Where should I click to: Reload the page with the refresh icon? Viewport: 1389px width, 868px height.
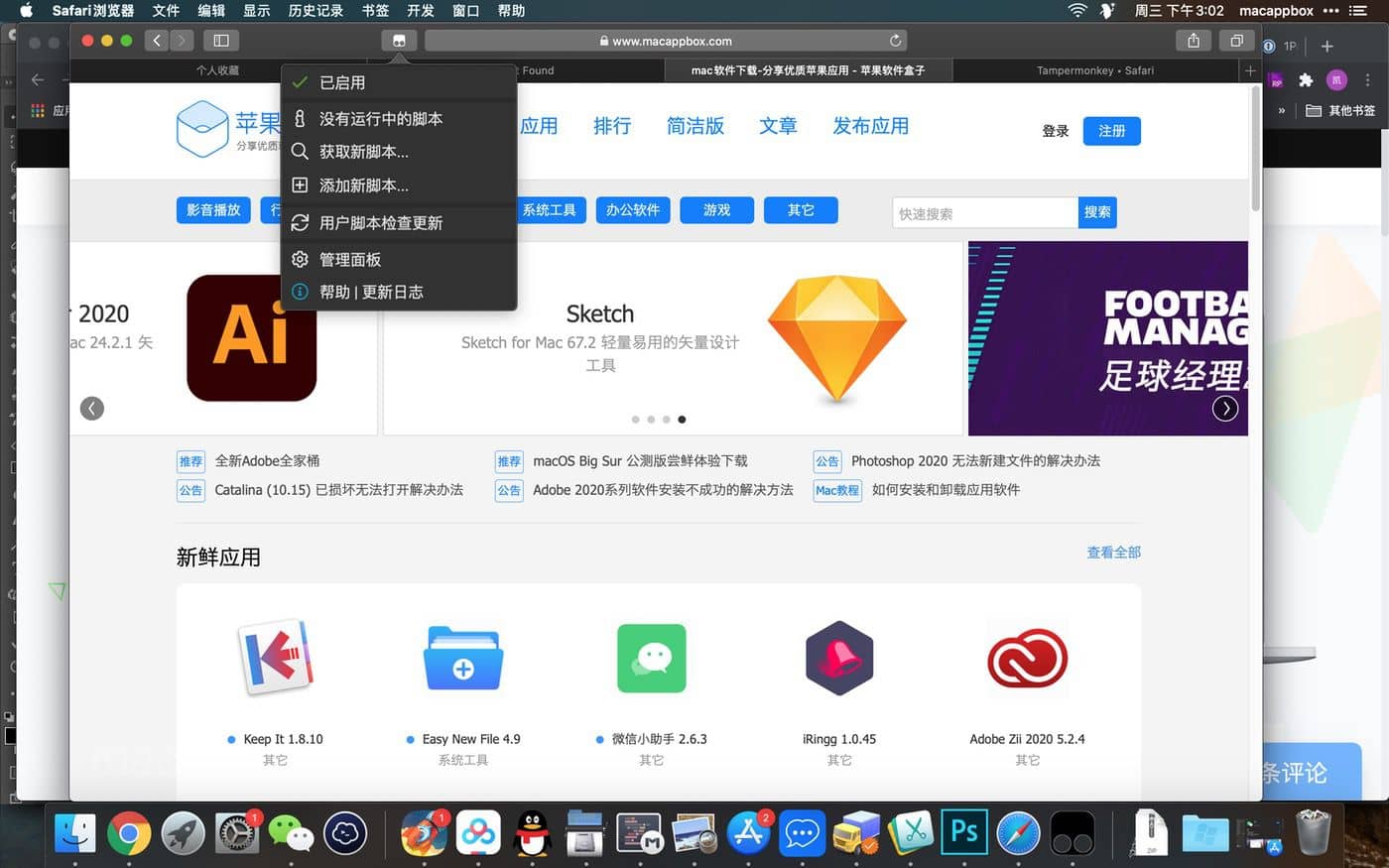pyautogui.click(x=895, y=41)
